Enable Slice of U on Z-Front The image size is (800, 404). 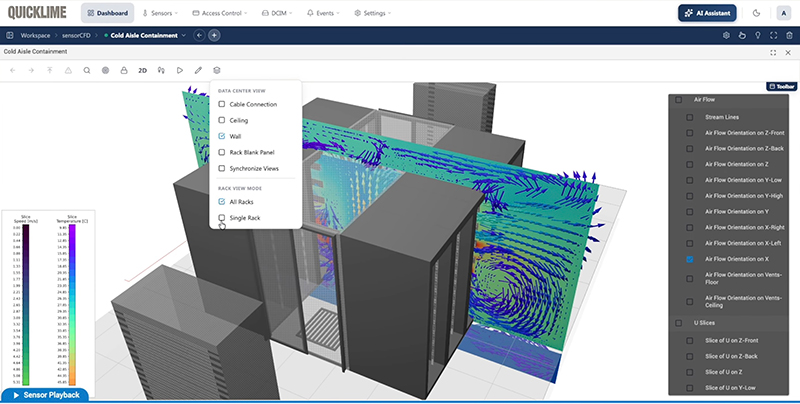(690, 341)
